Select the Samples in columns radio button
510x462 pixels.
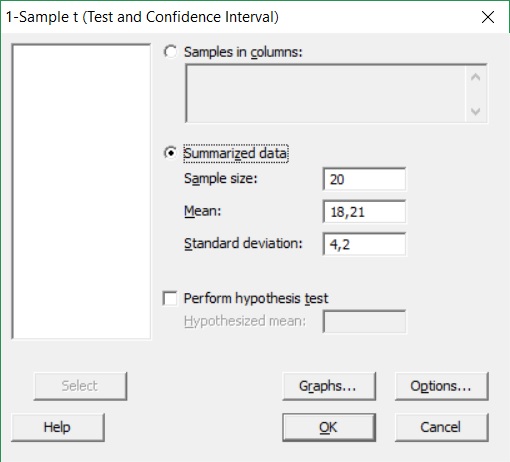170,52
